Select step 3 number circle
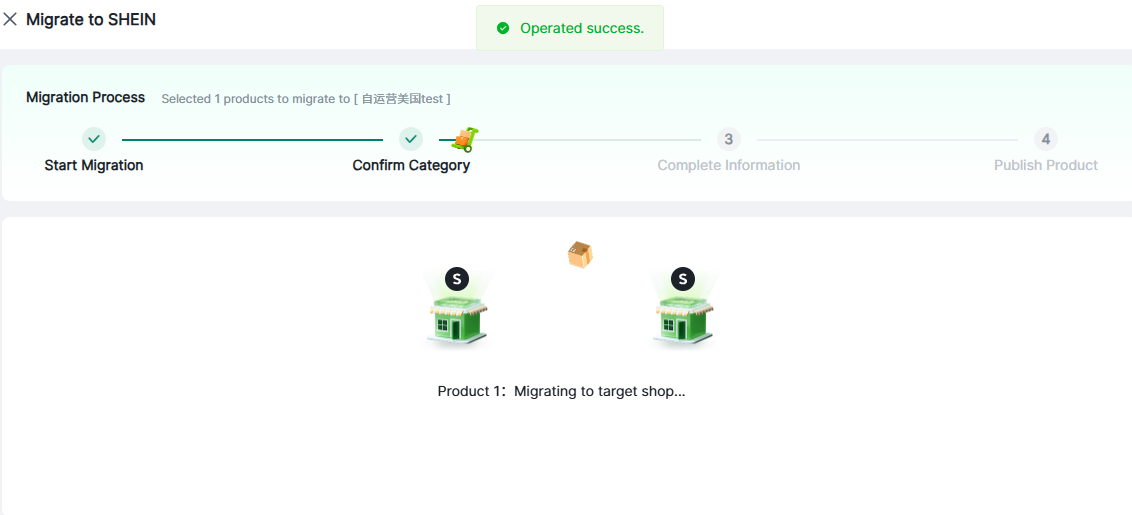Viewport: 1132px width, 515px height. [729, 139]
